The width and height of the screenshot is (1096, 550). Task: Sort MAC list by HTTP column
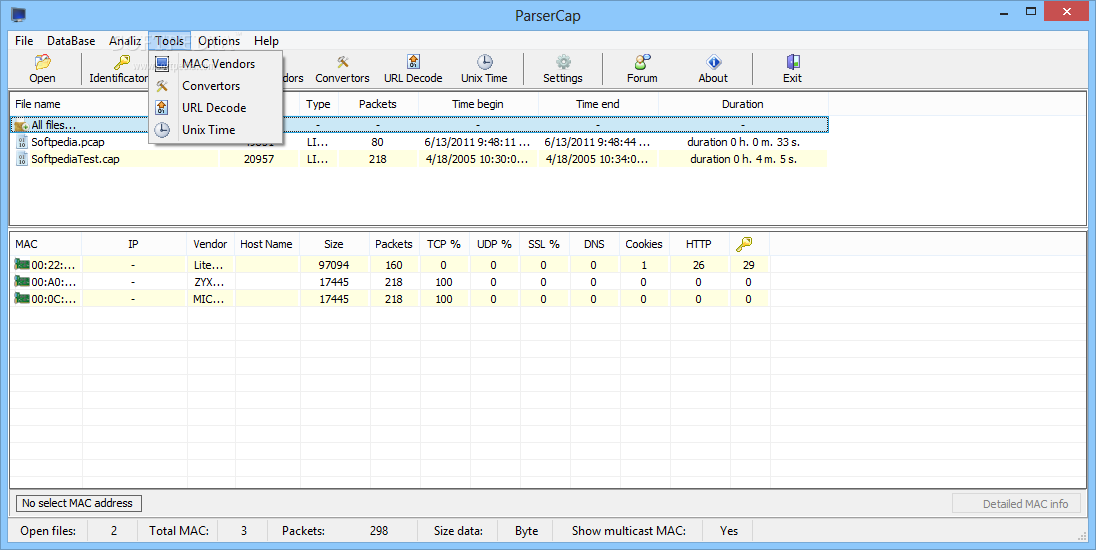[698, 244]
